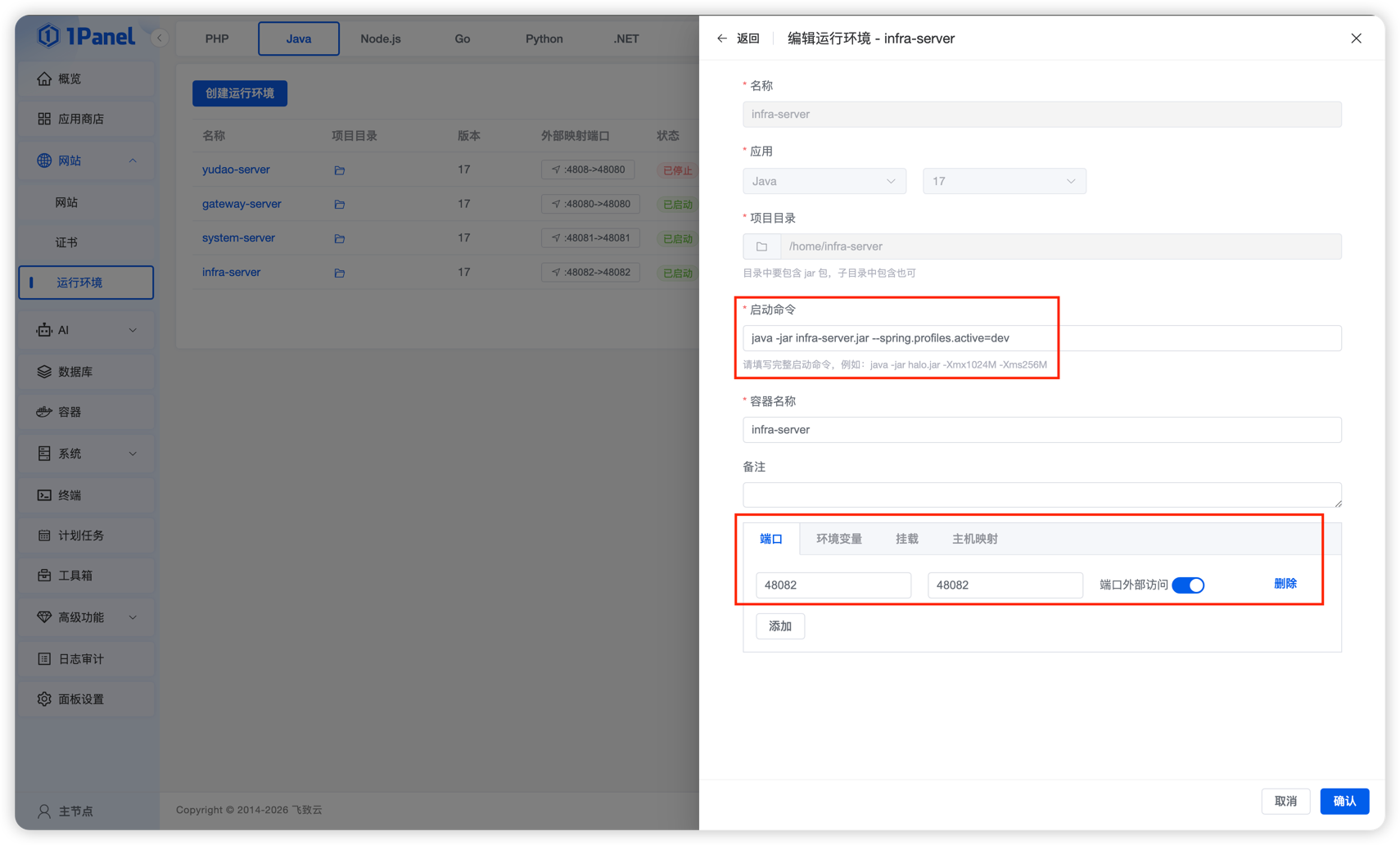Image resolution: width=1400 pixels, height=845 pixels.
Task: Open 应用商店 (App Store) in the sidebar
Action: [81, 119]
